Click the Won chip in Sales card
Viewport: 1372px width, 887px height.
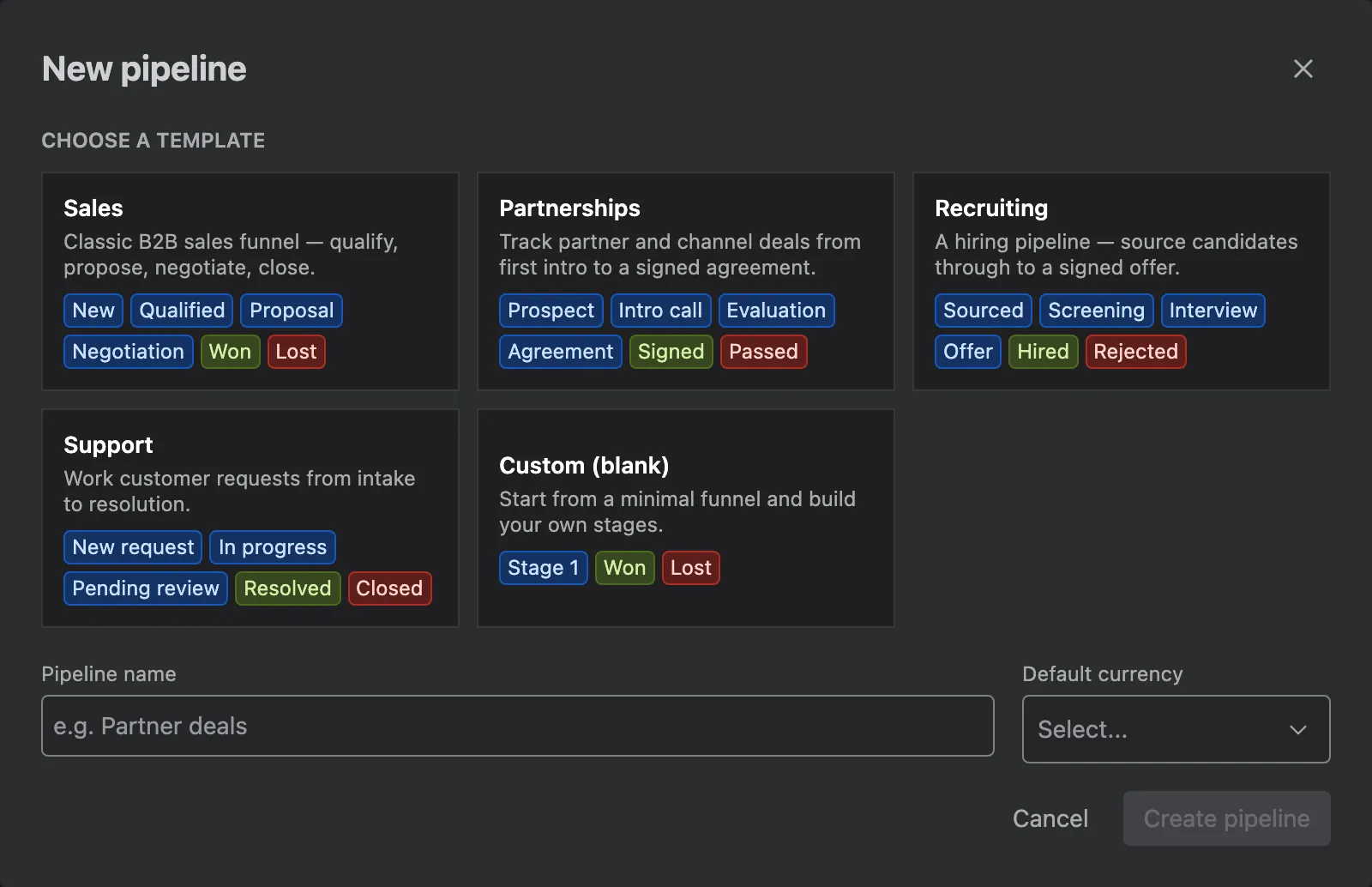click(x=230, y=352)
